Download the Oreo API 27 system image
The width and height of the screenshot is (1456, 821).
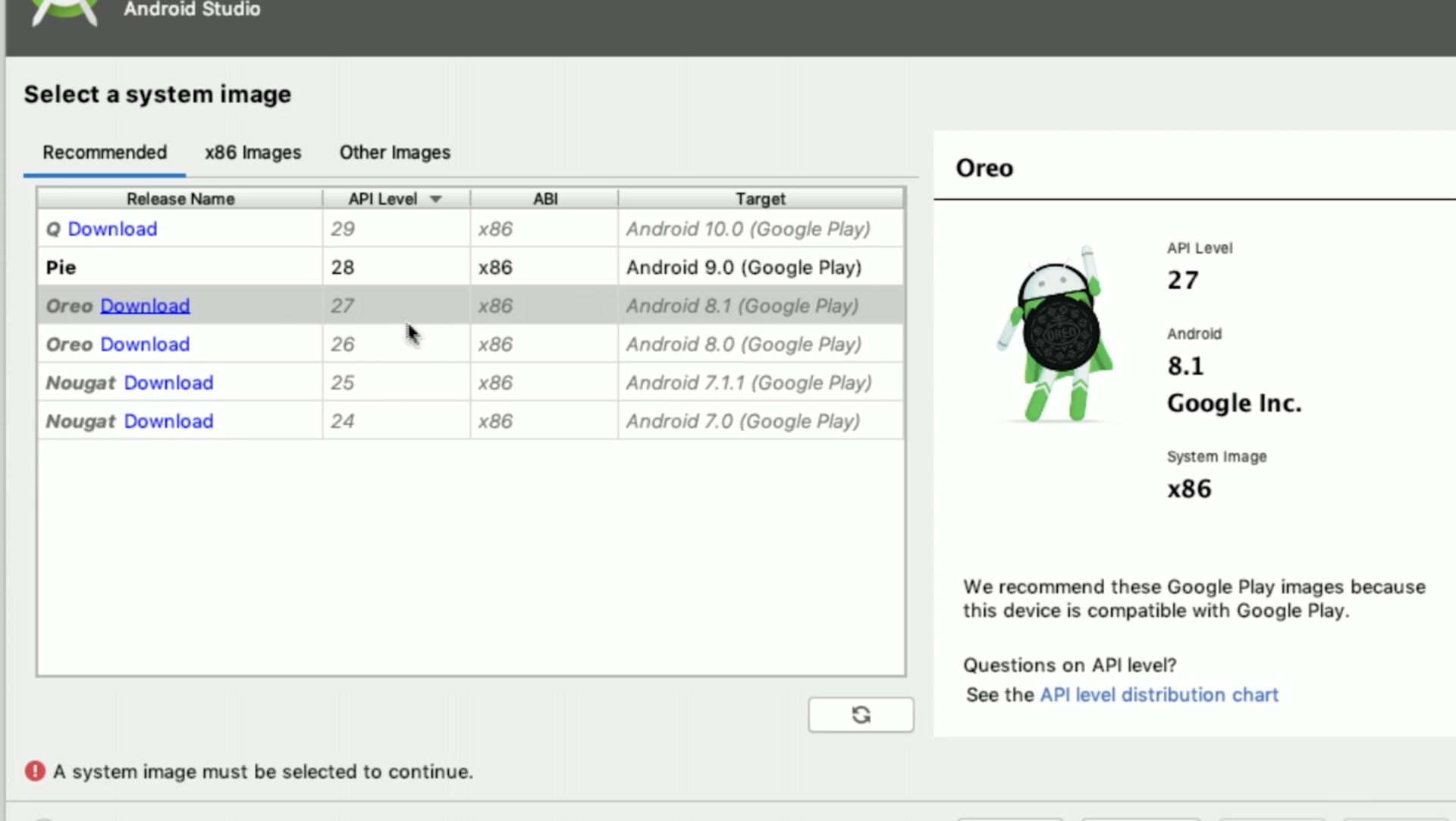point(145,306)
